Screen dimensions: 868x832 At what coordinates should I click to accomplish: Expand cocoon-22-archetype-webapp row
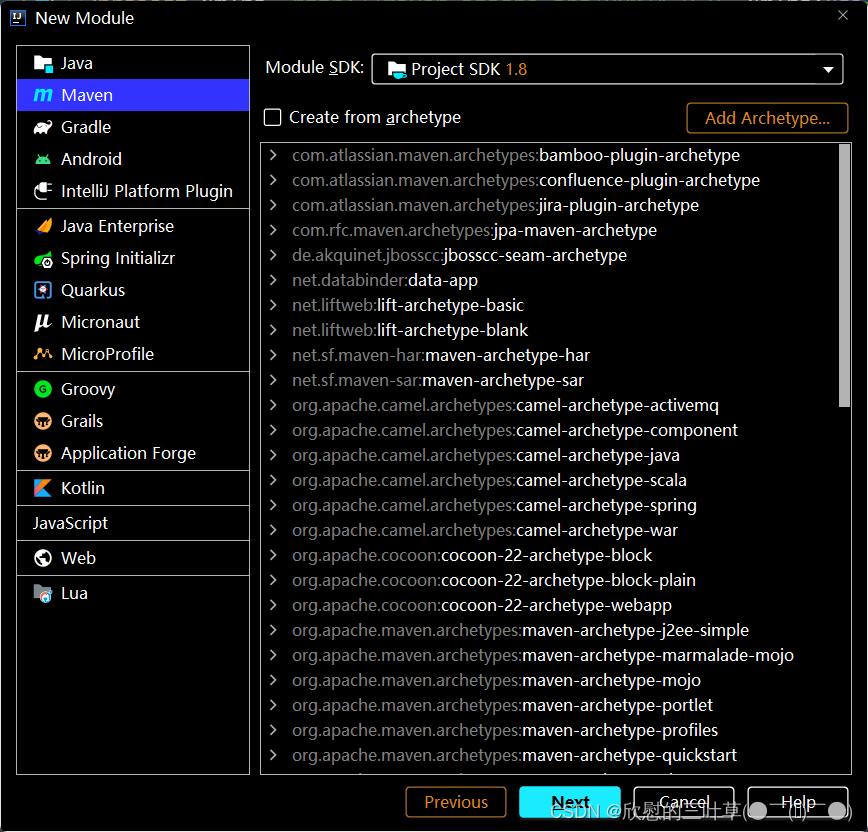click(x=273, y=605)
